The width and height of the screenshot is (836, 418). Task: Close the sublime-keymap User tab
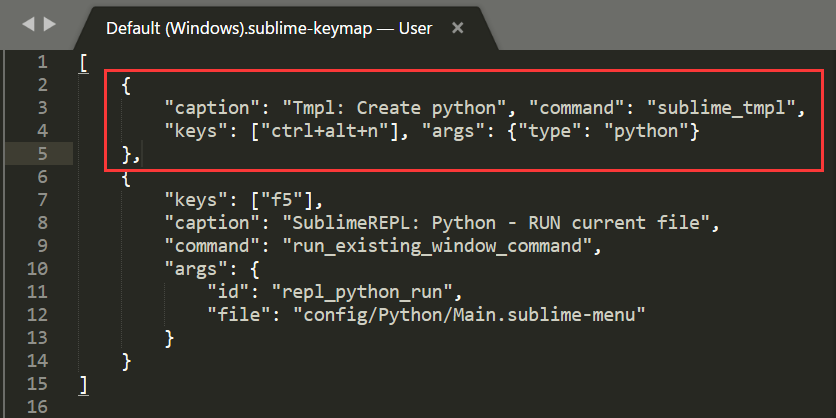(457, 28)
